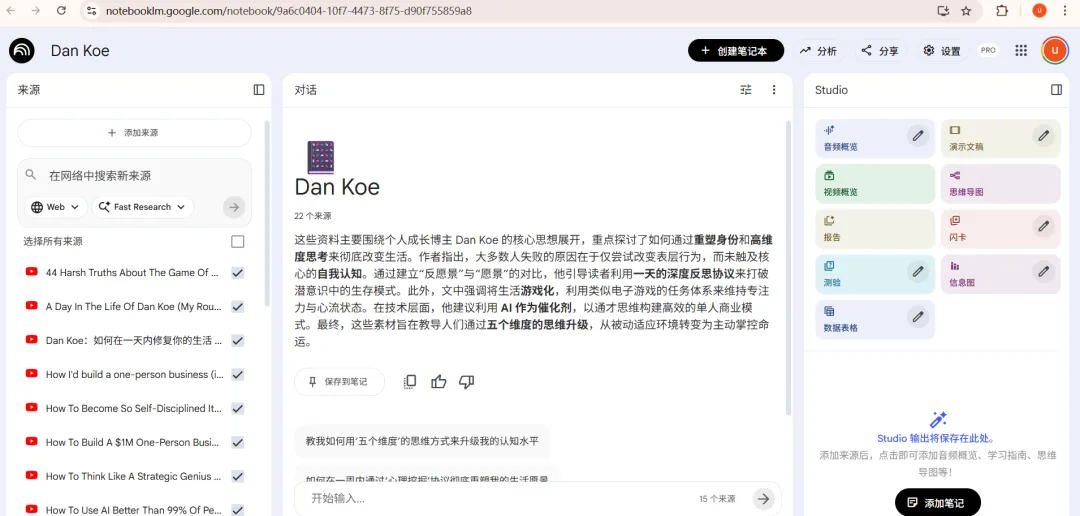Edit the 测验 card pencil icon
Screen dimensions: 1080x516
point(917,271)
